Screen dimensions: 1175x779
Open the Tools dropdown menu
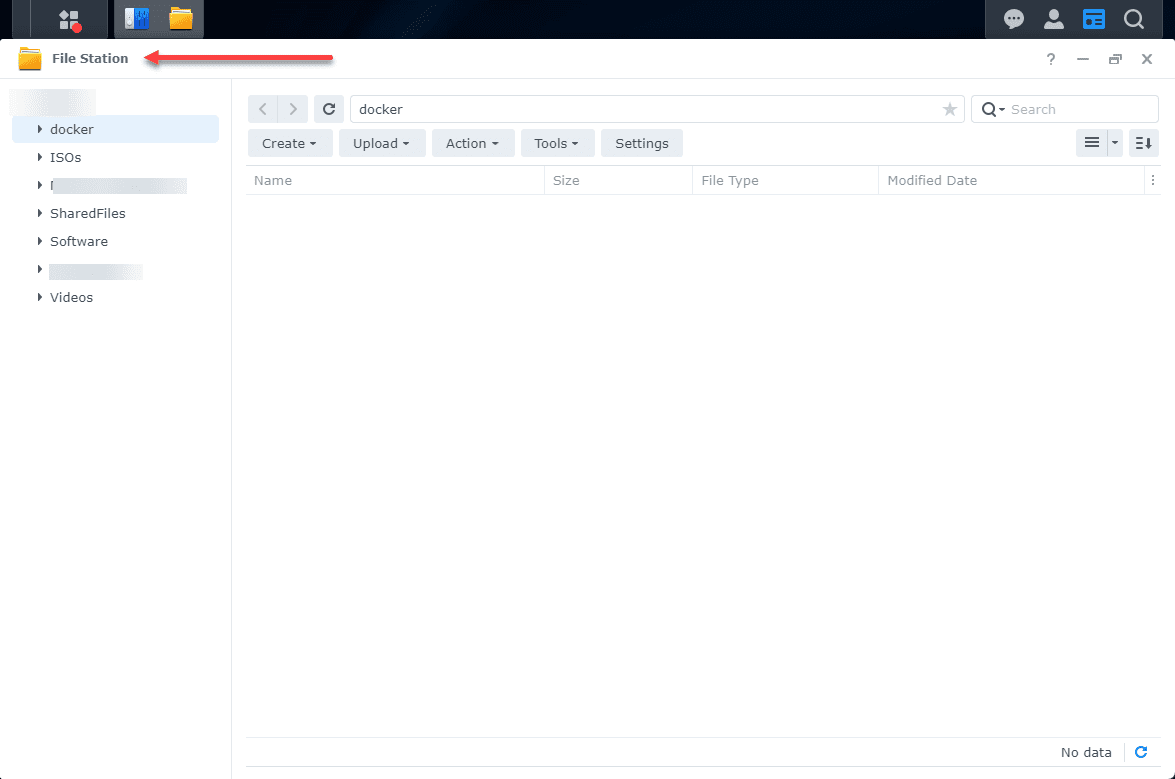557,143
